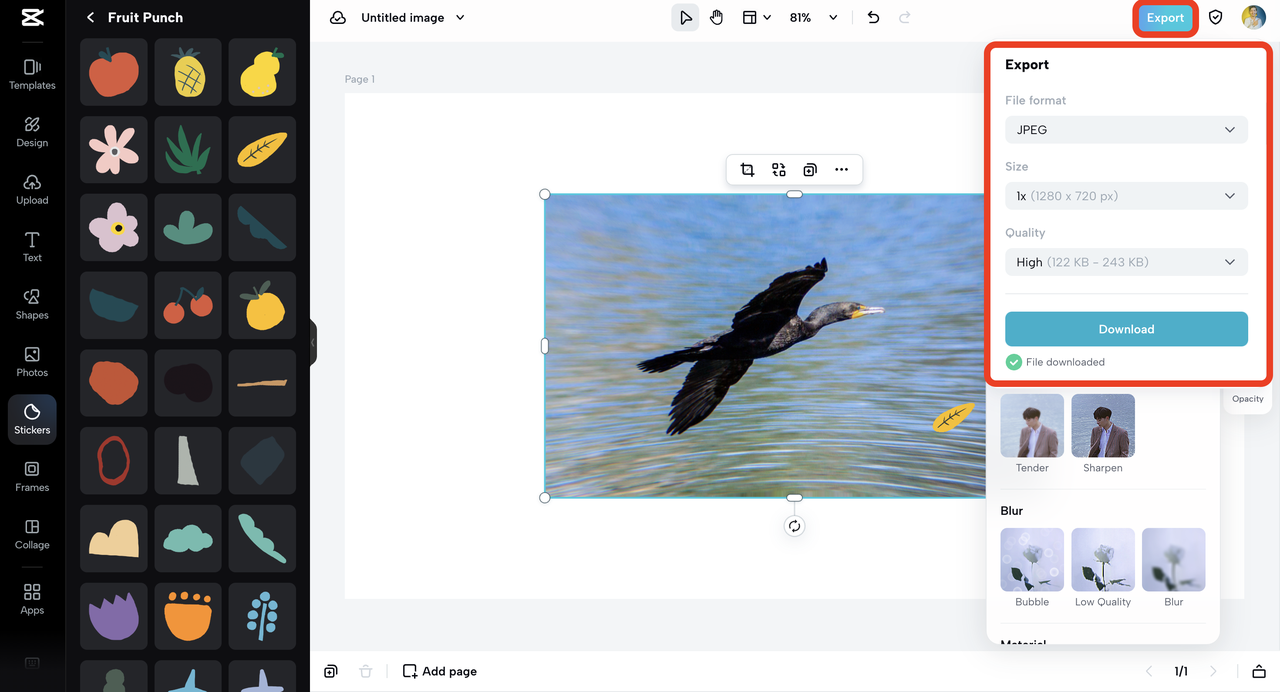Open the Text sidebar panel
Viewport: 1280px width, 692px height.
[x=32, y=246]
